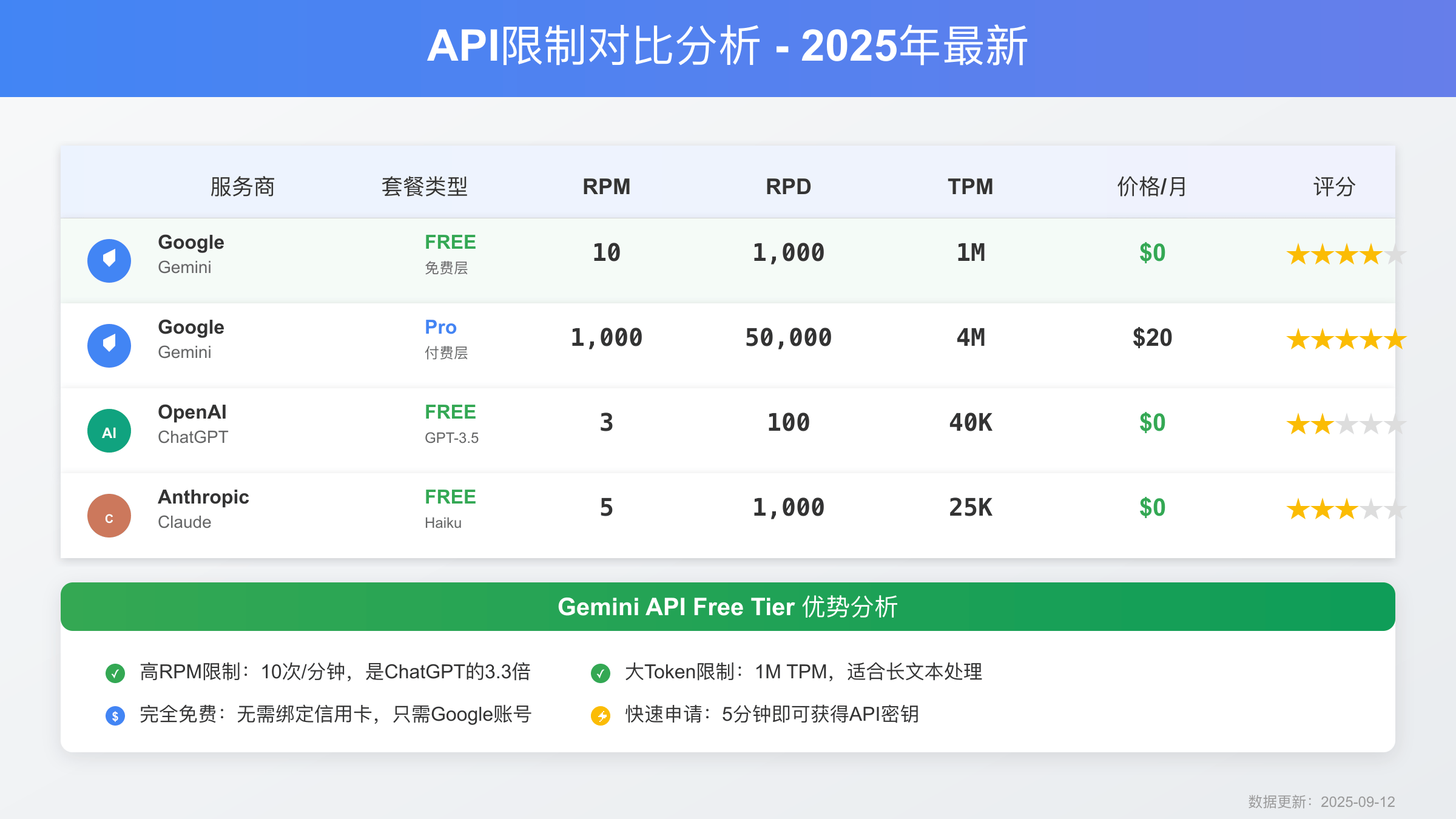
Task: Click the blue dollar icon beside 完全免费
Action: 115,716
